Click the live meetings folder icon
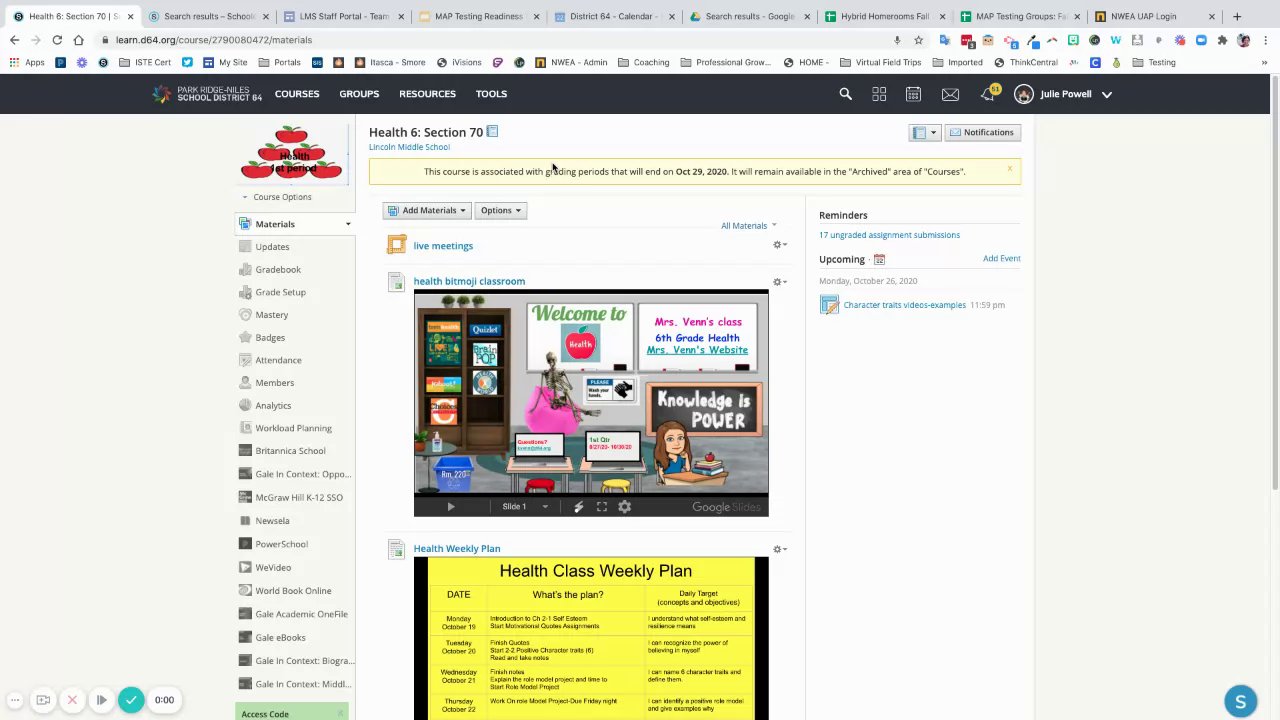Viewport: 1280px width, 720px height. click(x=397, y=245)
